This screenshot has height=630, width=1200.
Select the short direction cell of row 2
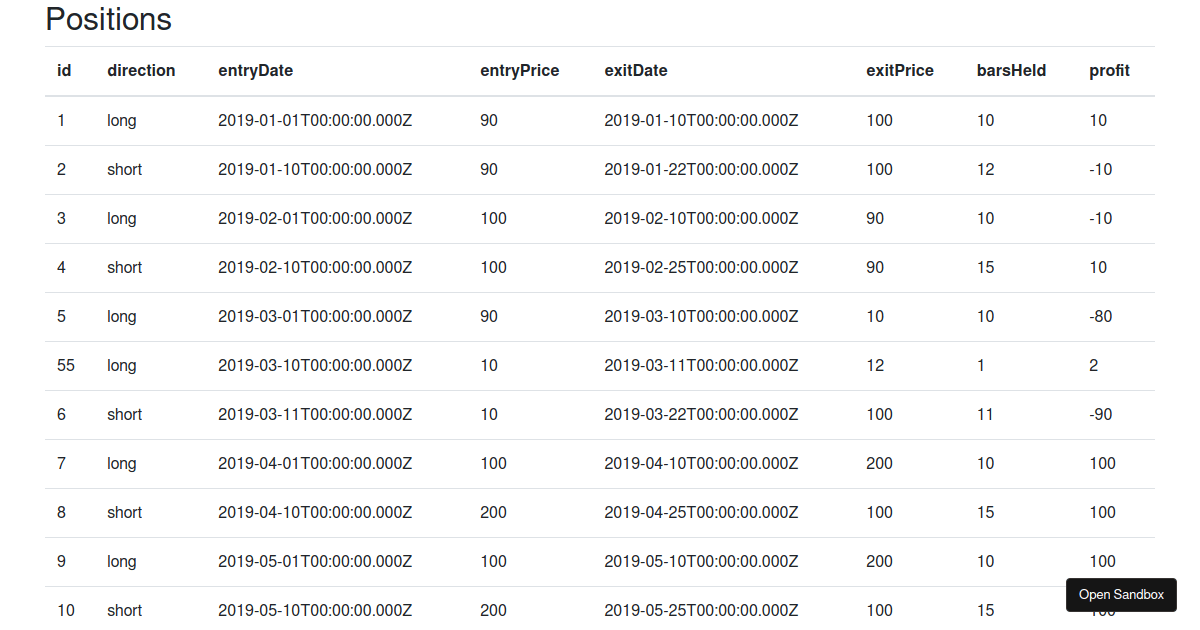pos(124,169)
